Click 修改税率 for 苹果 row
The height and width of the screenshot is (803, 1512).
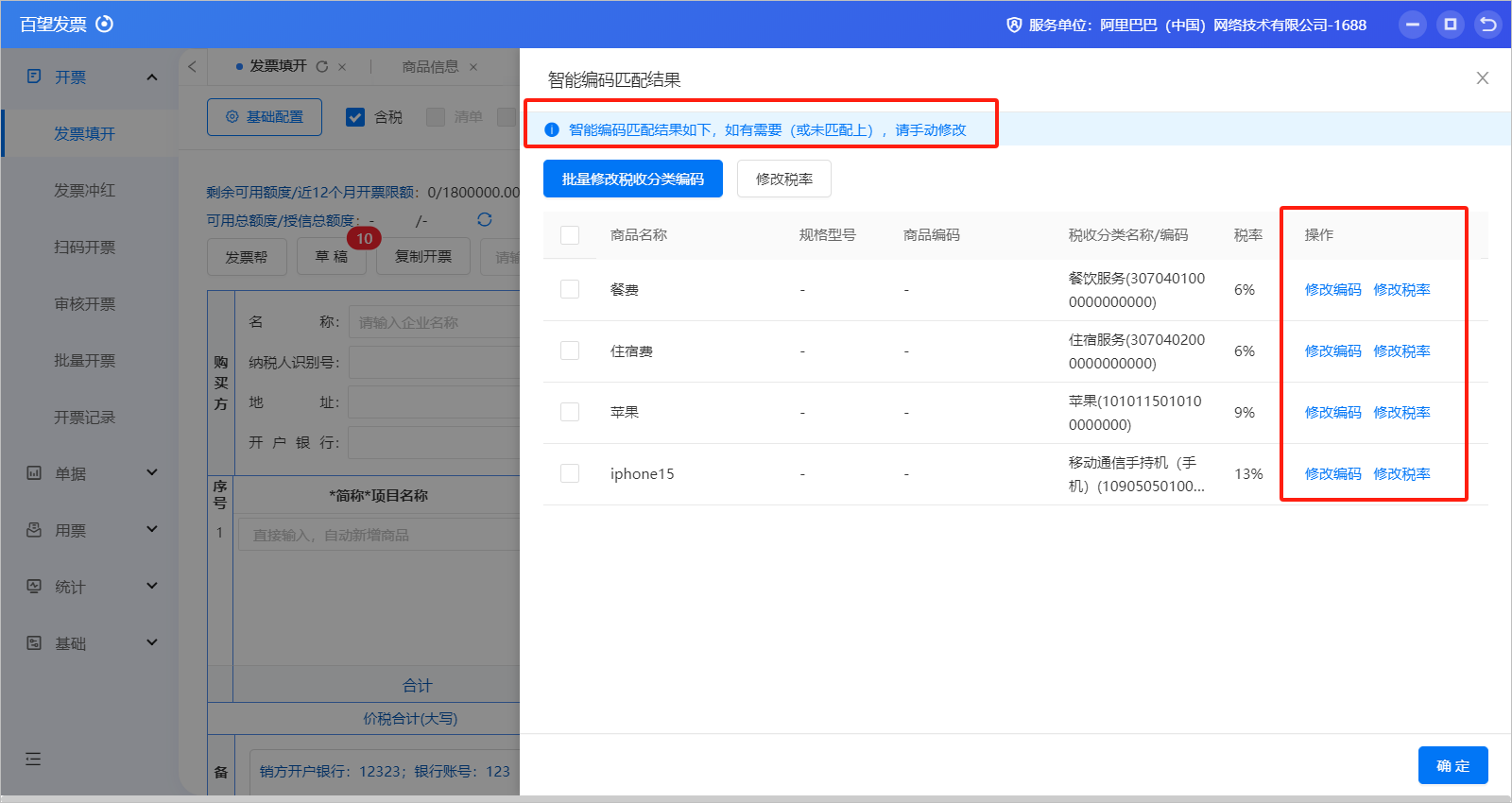[1401, 412]
